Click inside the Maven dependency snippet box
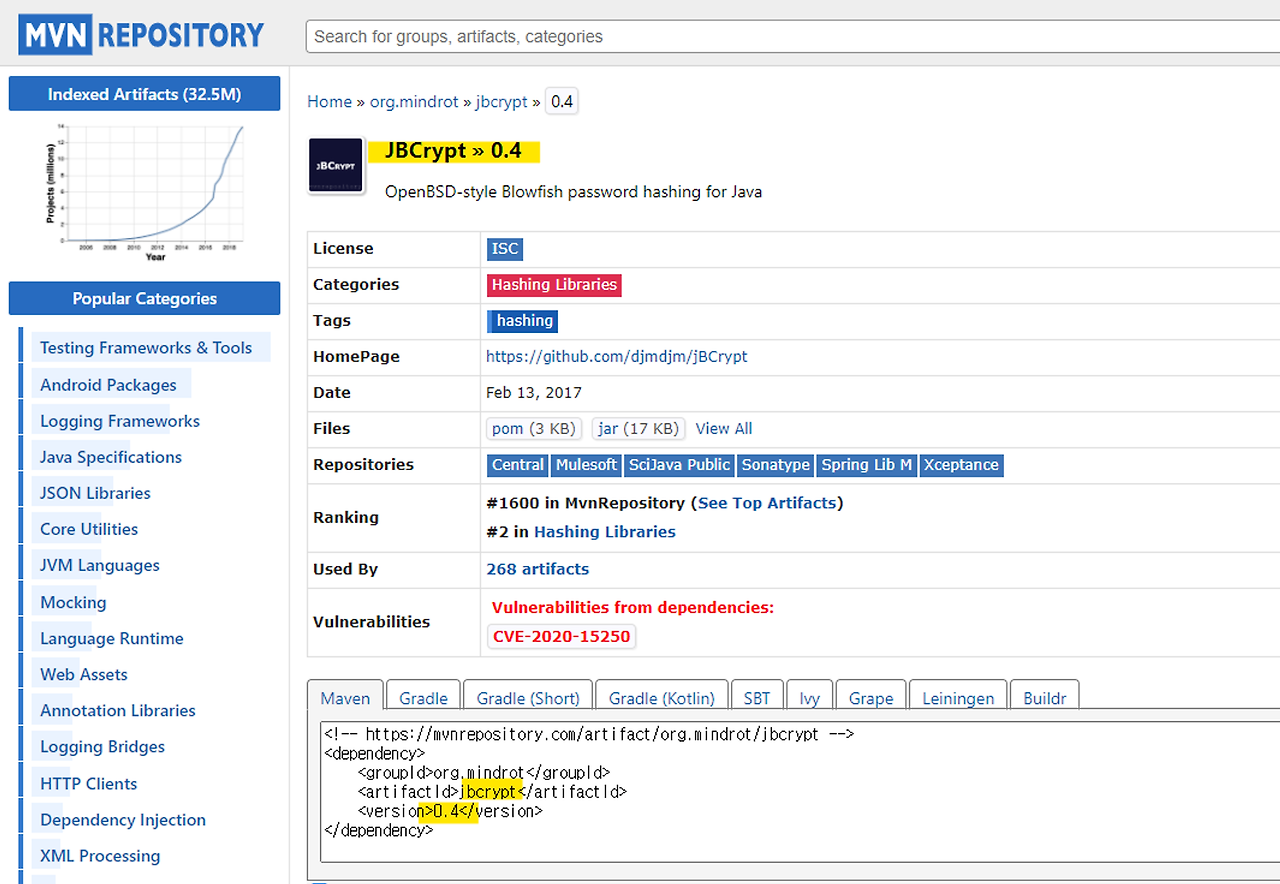Screen dimensions: 1280x884 (800, 790)
